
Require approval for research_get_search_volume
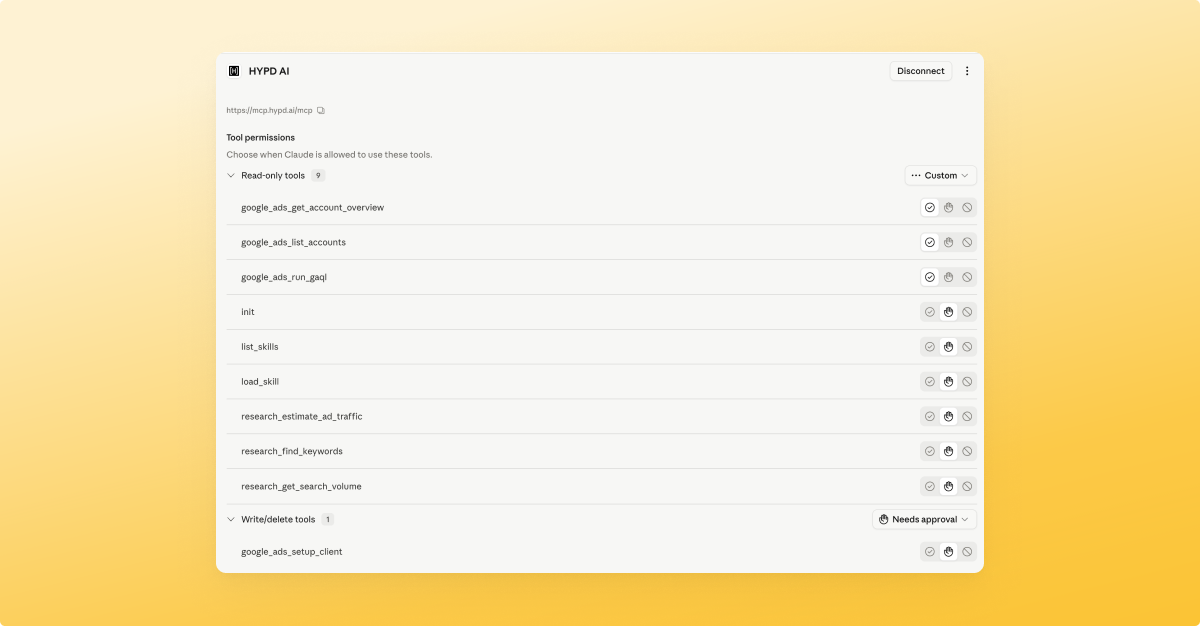948,486
